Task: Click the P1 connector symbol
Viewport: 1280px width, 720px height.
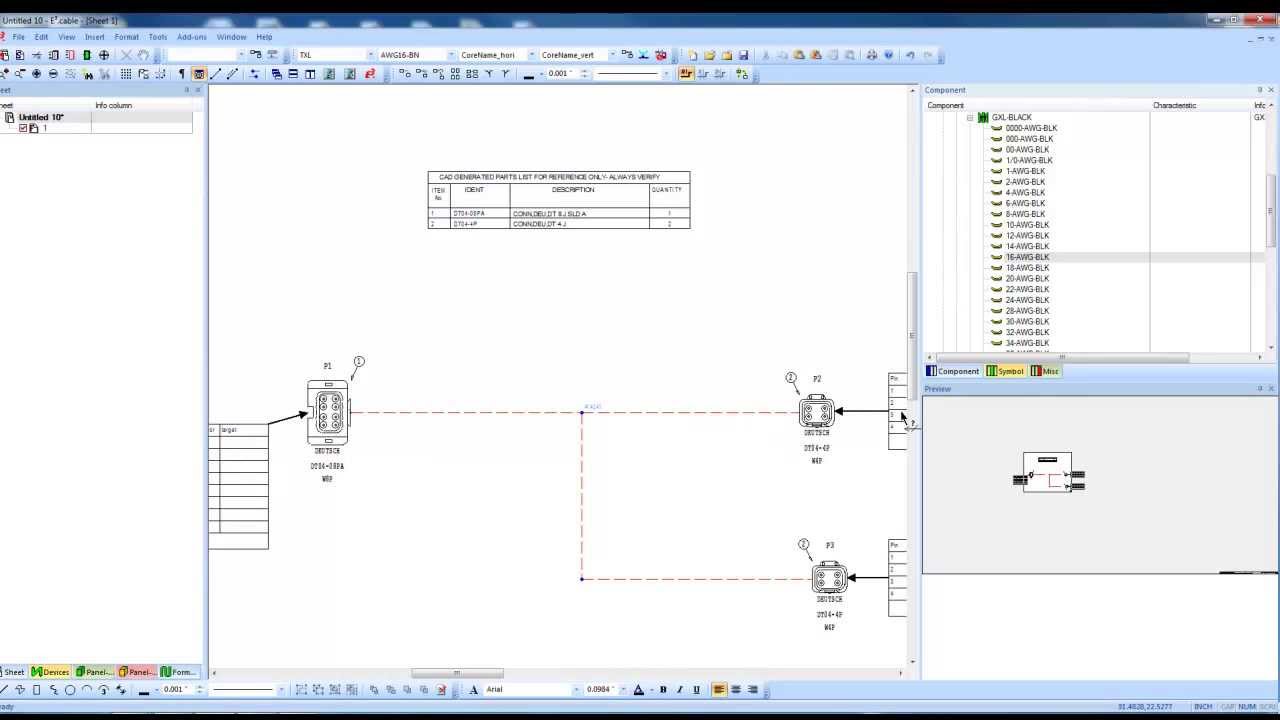Action: click(x=328, y=412)
